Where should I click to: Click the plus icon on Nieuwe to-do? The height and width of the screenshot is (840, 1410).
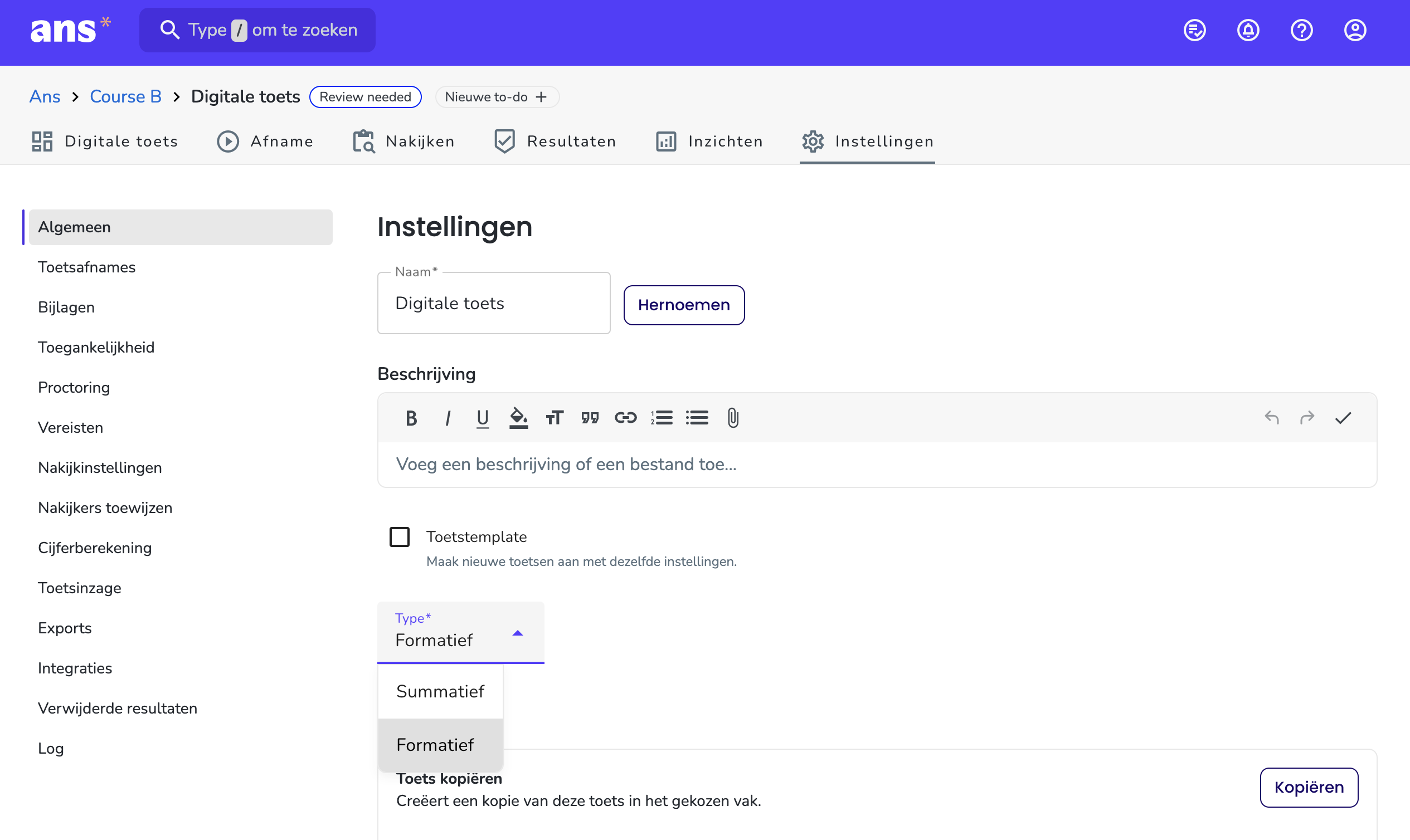click(541, 97)
